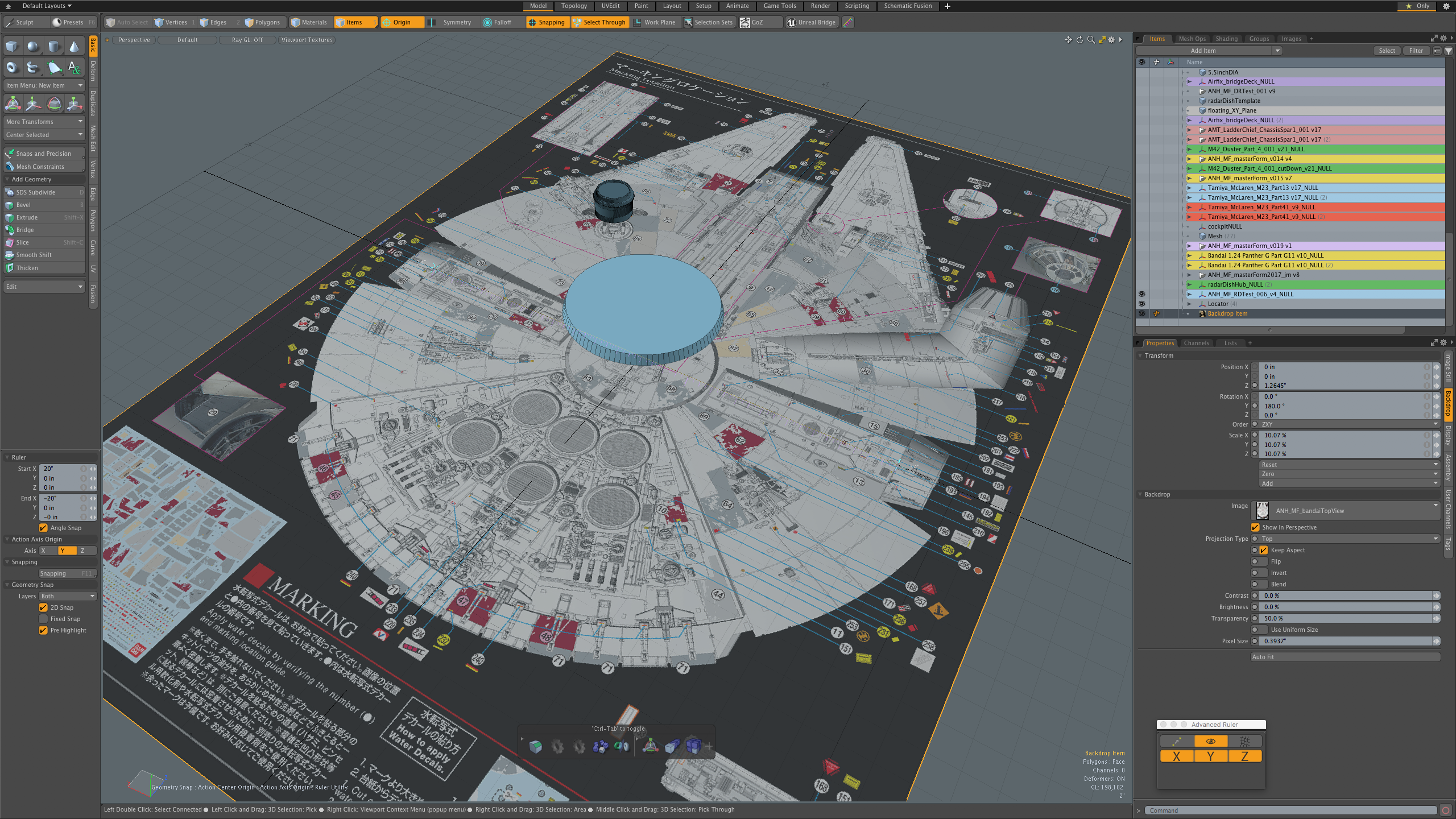Open Snaps and Precision options
Viewport: 1456px width, 819px height.
point(44,154)
